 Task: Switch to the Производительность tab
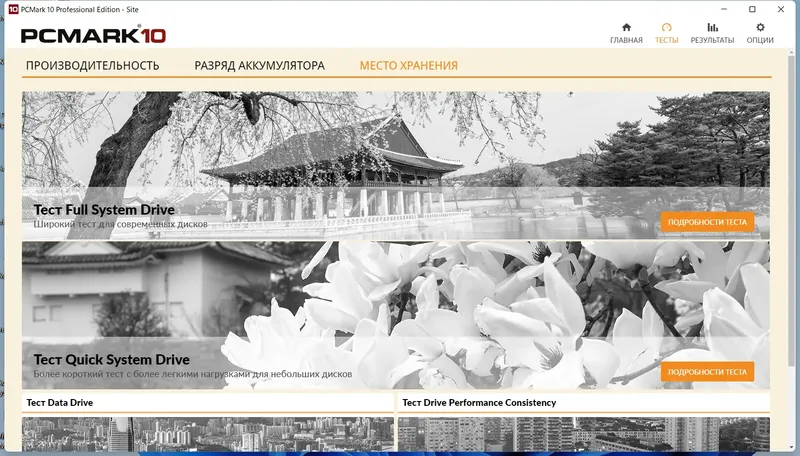pos(92,66)
